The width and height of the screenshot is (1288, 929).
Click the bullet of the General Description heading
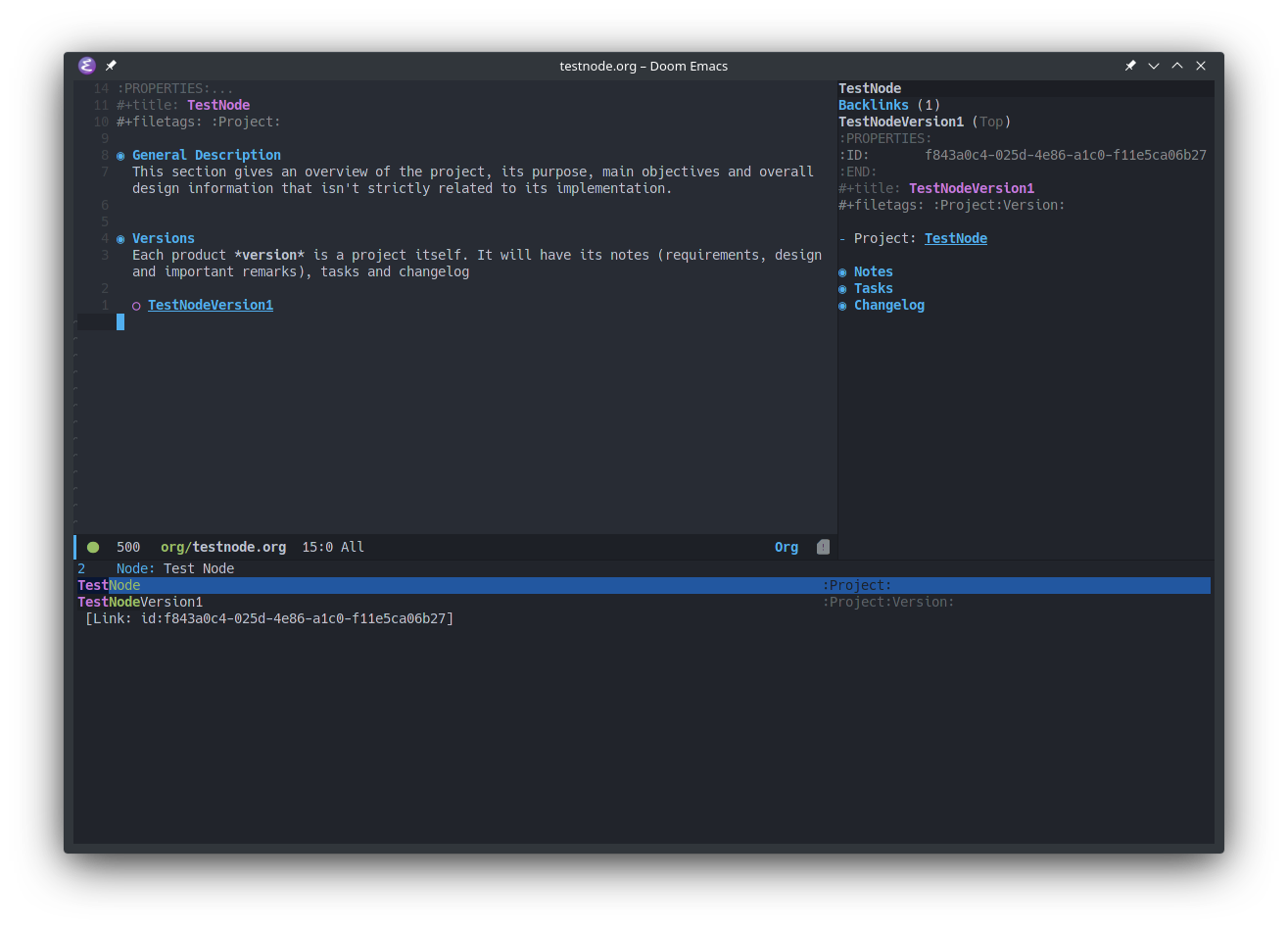(119, 155)
